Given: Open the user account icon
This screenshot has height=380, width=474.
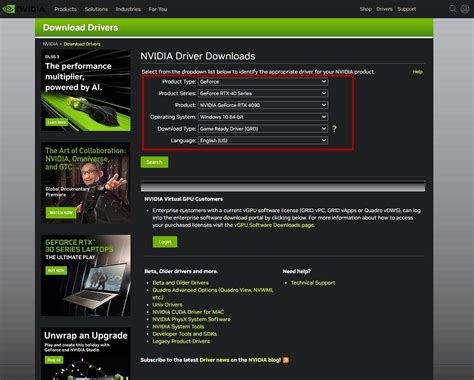Looking at the screenshot, I should point(465,9).
